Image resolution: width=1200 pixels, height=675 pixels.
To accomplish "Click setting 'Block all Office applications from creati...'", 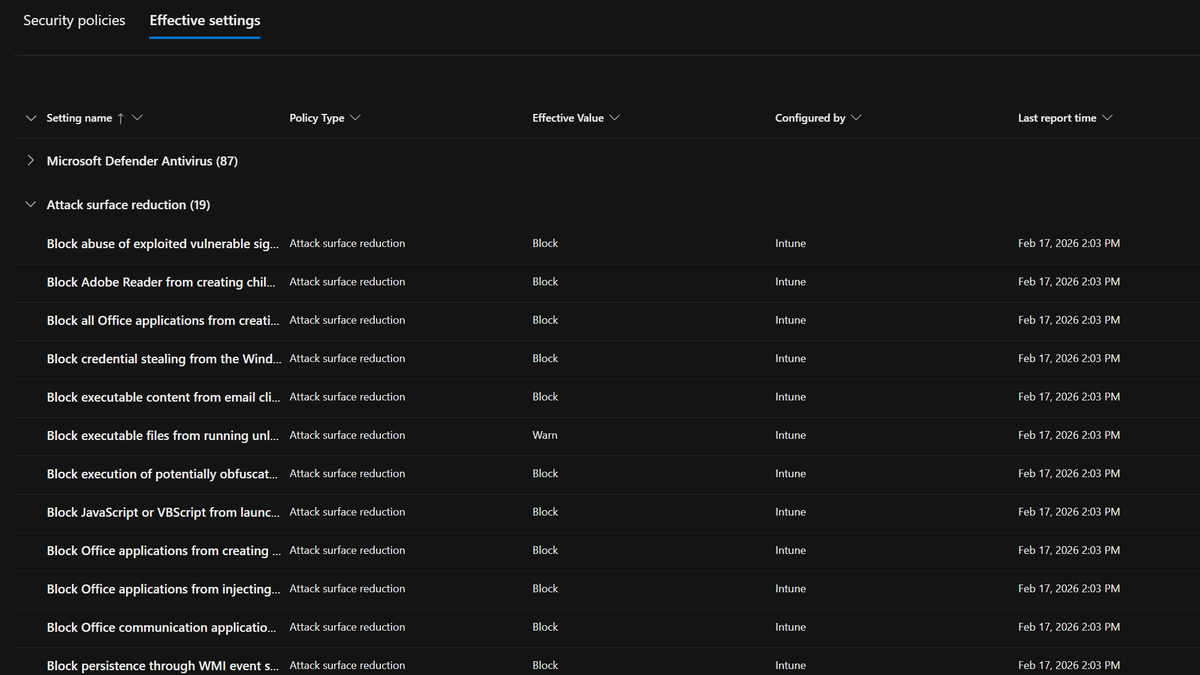I will click(163, 320).
